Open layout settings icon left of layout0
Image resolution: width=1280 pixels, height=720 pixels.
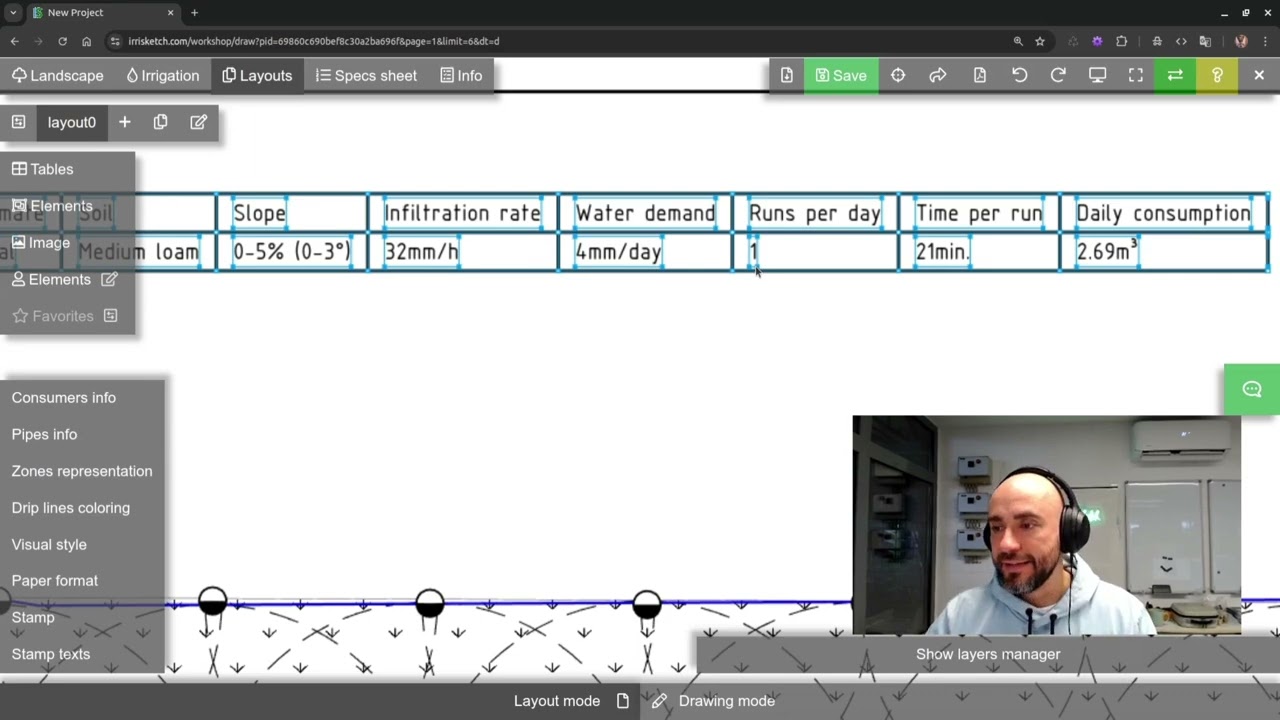(18, 122)
